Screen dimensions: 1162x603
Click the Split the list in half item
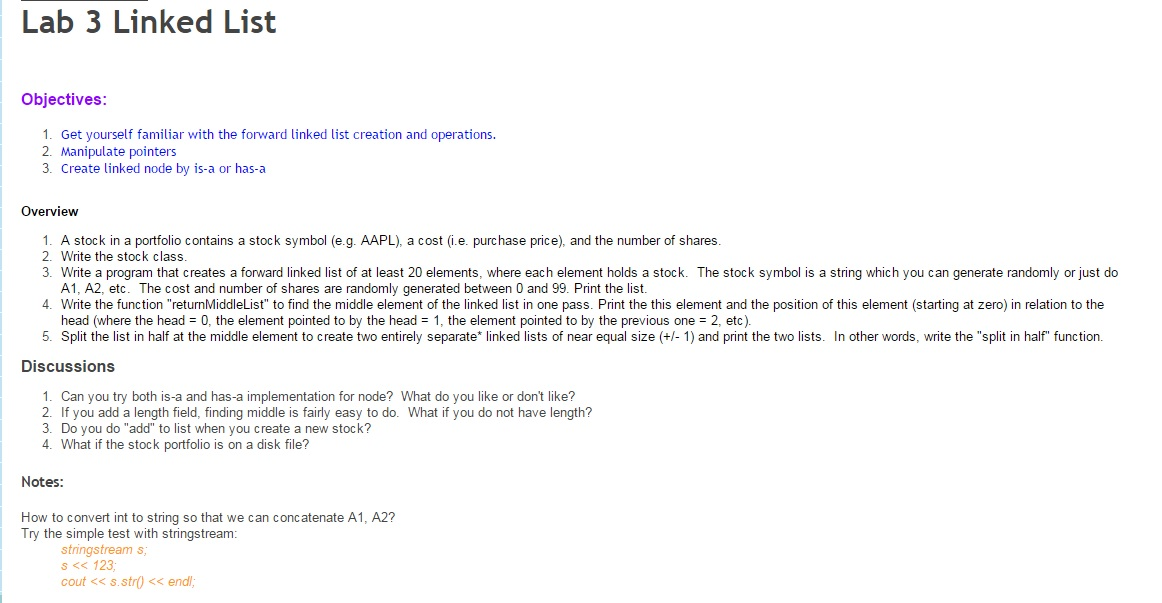[x=582, y=336]
